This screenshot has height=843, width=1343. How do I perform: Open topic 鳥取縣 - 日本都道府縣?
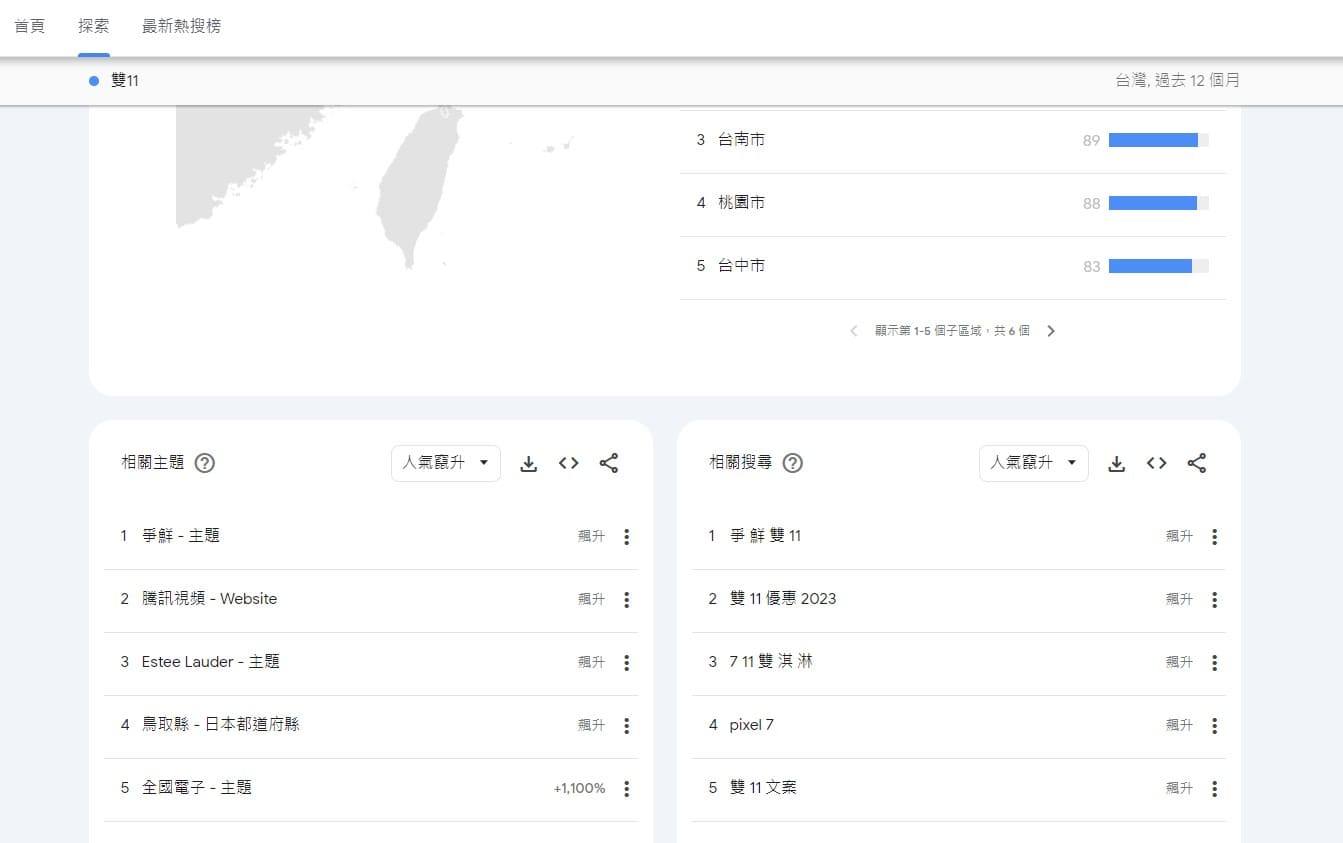pos(221,725)
